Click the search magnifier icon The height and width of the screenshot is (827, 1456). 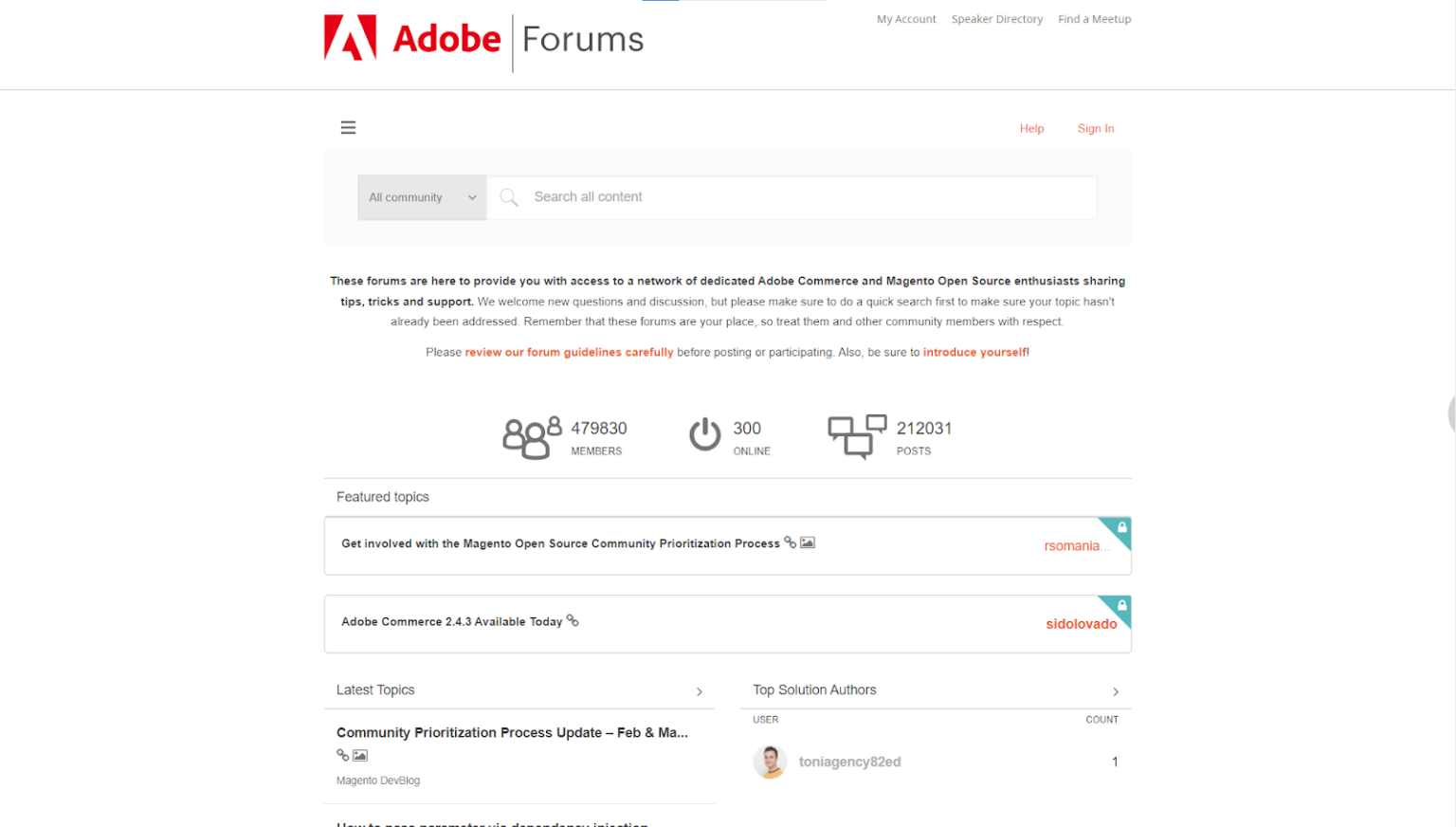point(509,197)
